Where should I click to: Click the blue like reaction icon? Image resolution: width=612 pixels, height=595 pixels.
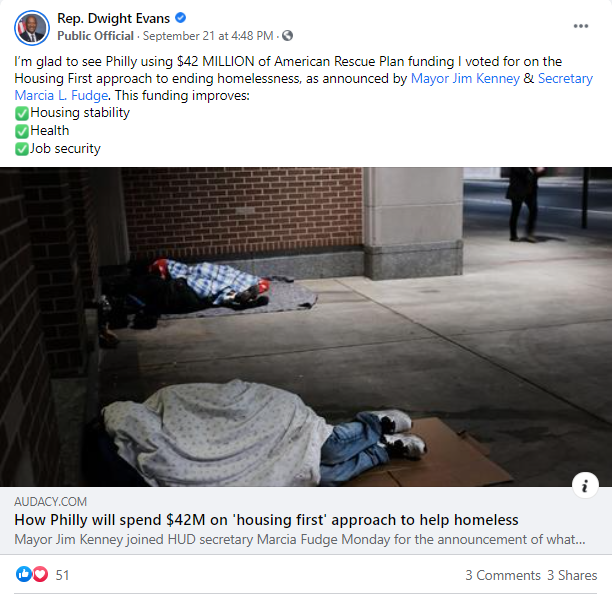[x=23, y=574]
